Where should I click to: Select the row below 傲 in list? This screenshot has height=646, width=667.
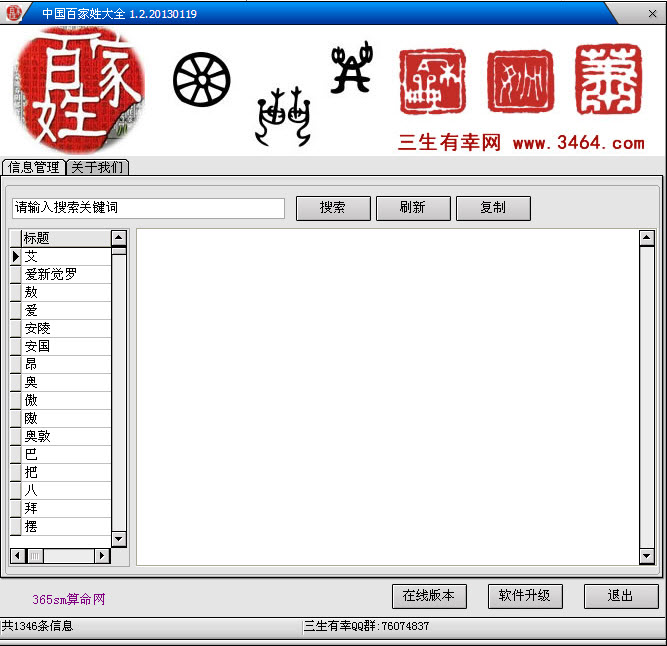tap(66, 418)
